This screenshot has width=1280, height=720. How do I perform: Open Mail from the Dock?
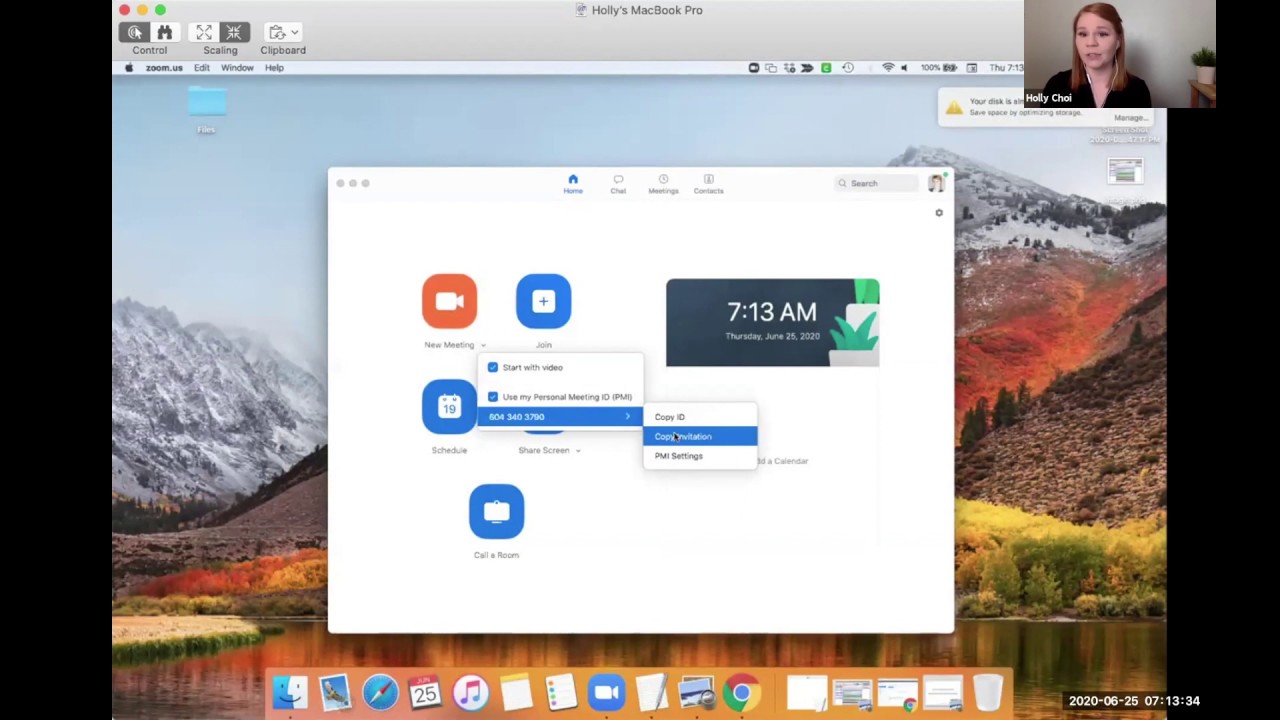coord(335,692)
